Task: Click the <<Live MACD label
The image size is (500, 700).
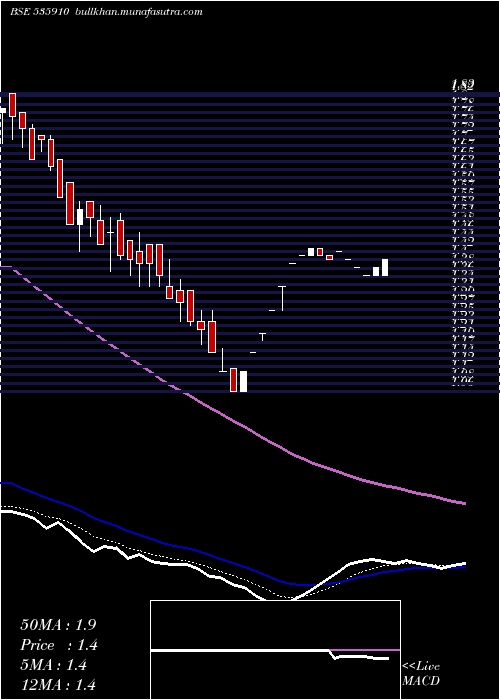Action: 421,674
